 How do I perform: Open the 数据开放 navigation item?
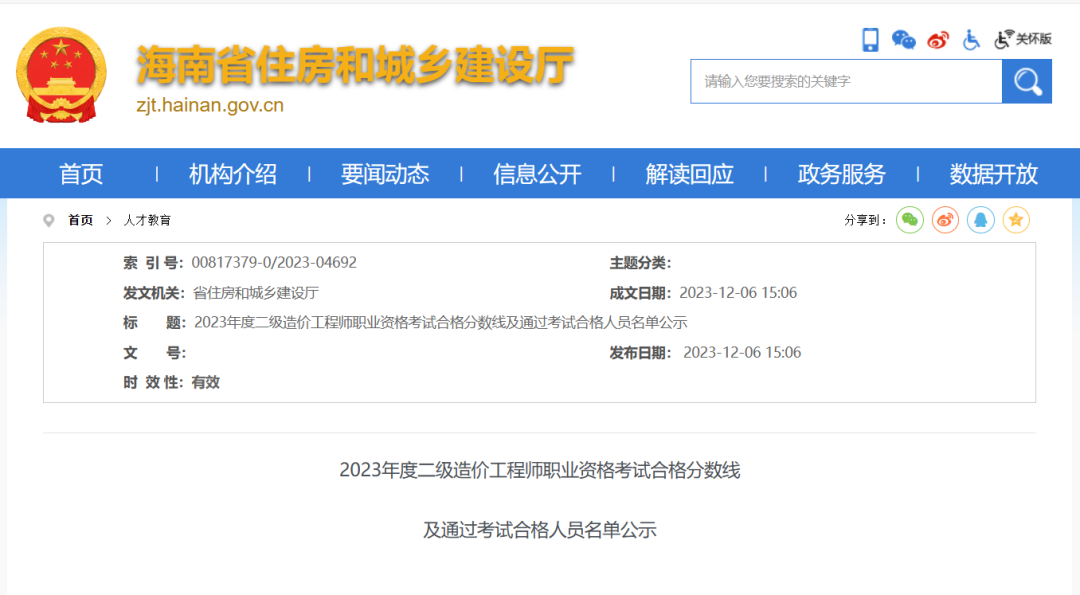992,173
